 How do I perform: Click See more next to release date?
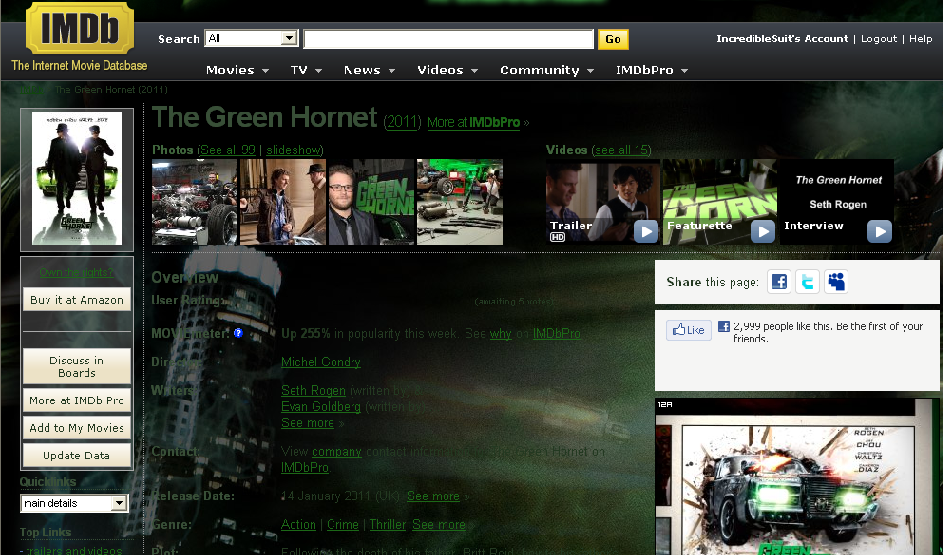tap(433, 496)
